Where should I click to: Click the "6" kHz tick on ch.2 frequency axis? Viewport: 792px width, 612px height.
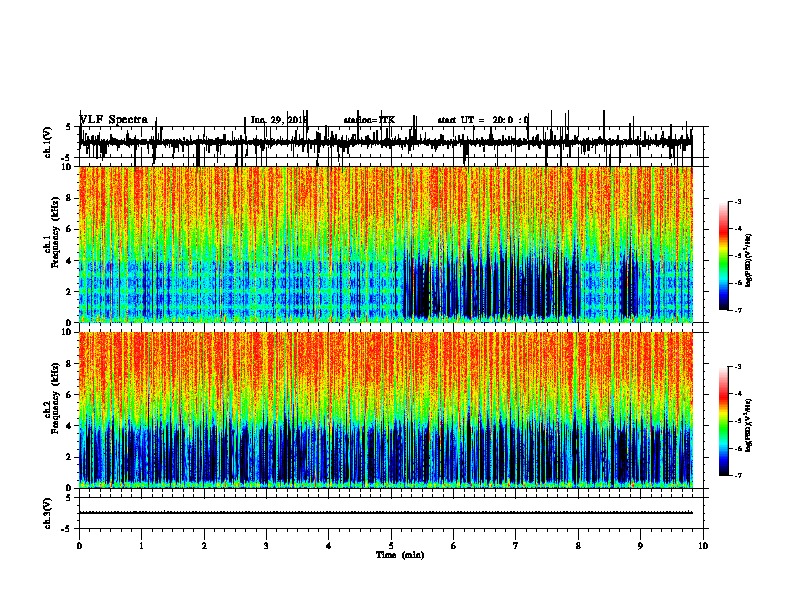pos(70,395)
